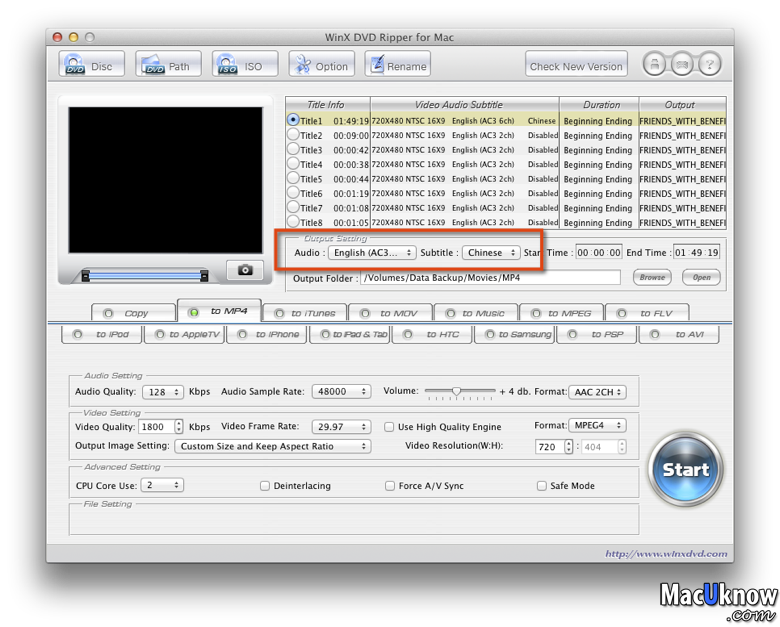Click the Rename tool button

click(398, 66)
